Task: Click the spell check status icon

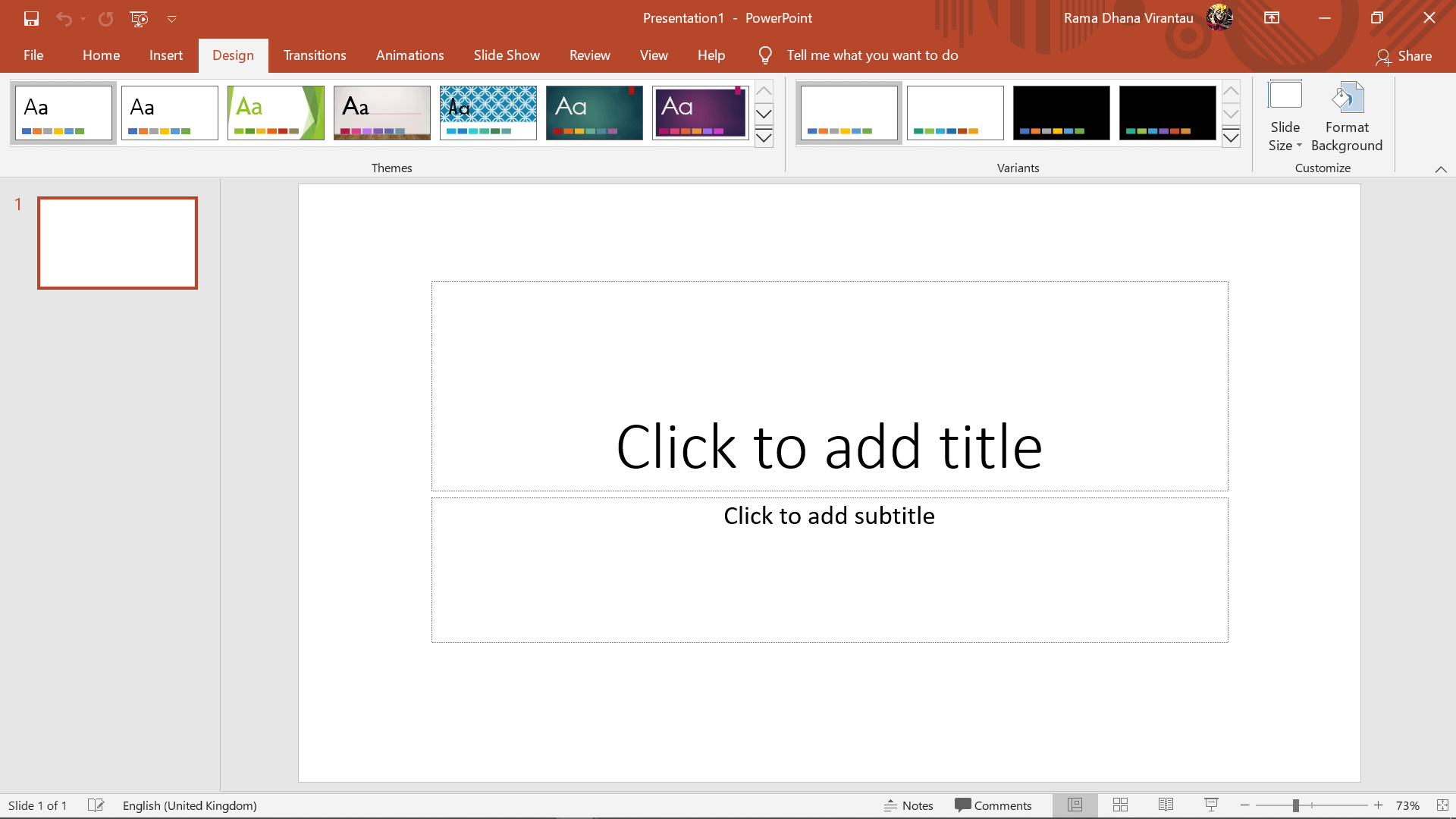Action: 96,805
